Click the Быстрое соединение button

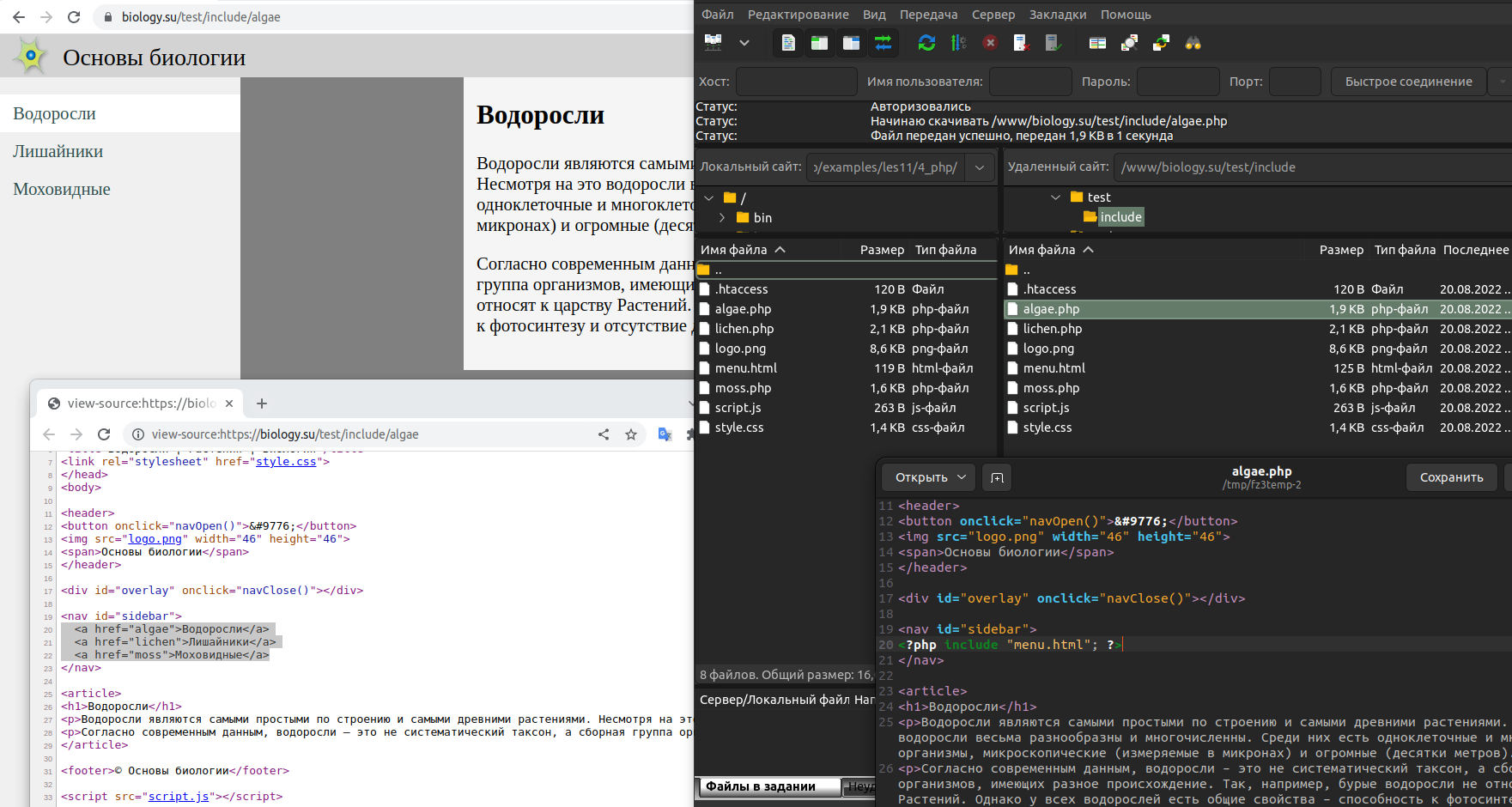coord(1408,82)
